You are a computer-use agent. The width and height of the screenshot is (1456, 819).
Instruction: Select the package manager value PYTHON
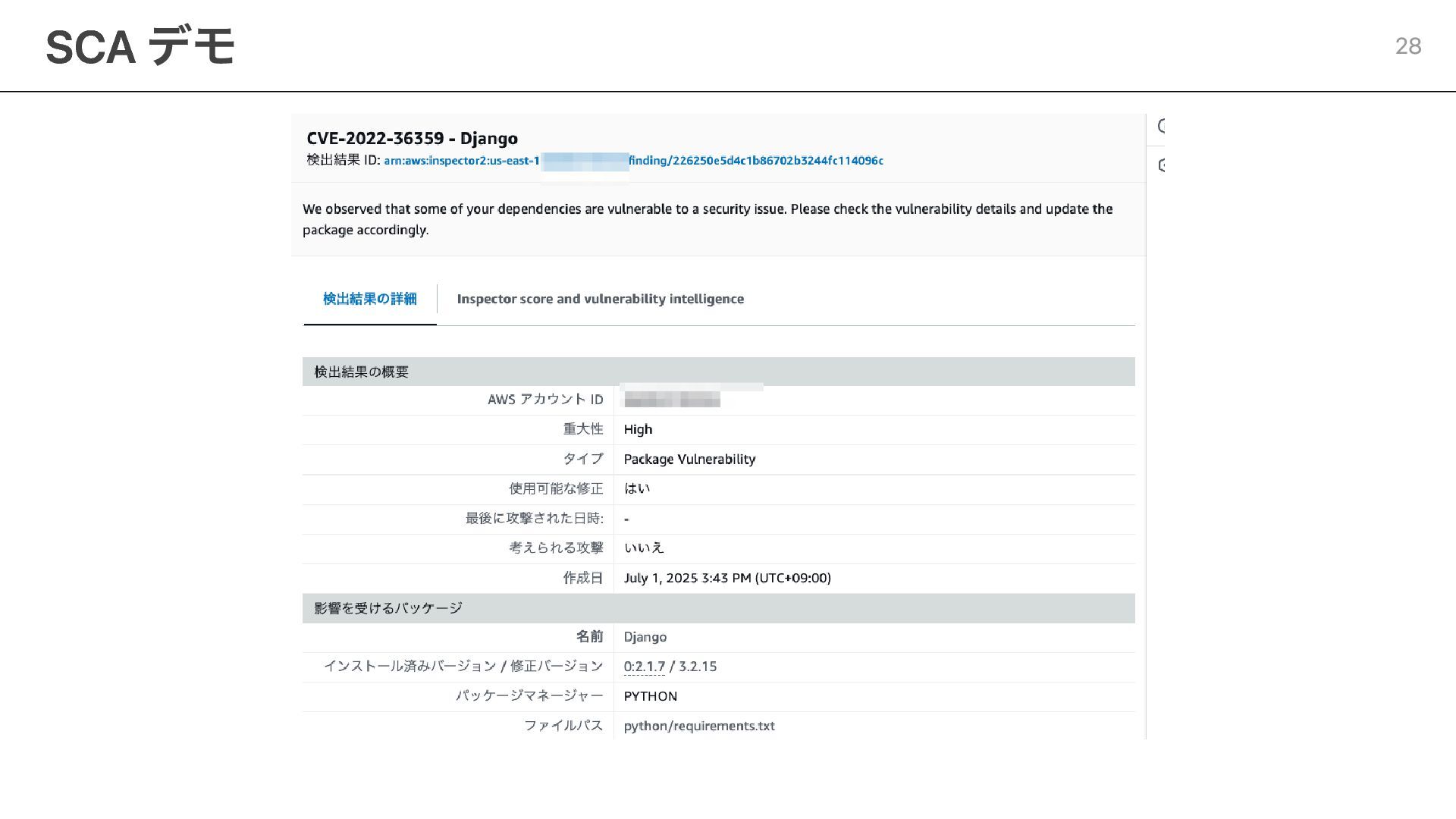(651, 696)
